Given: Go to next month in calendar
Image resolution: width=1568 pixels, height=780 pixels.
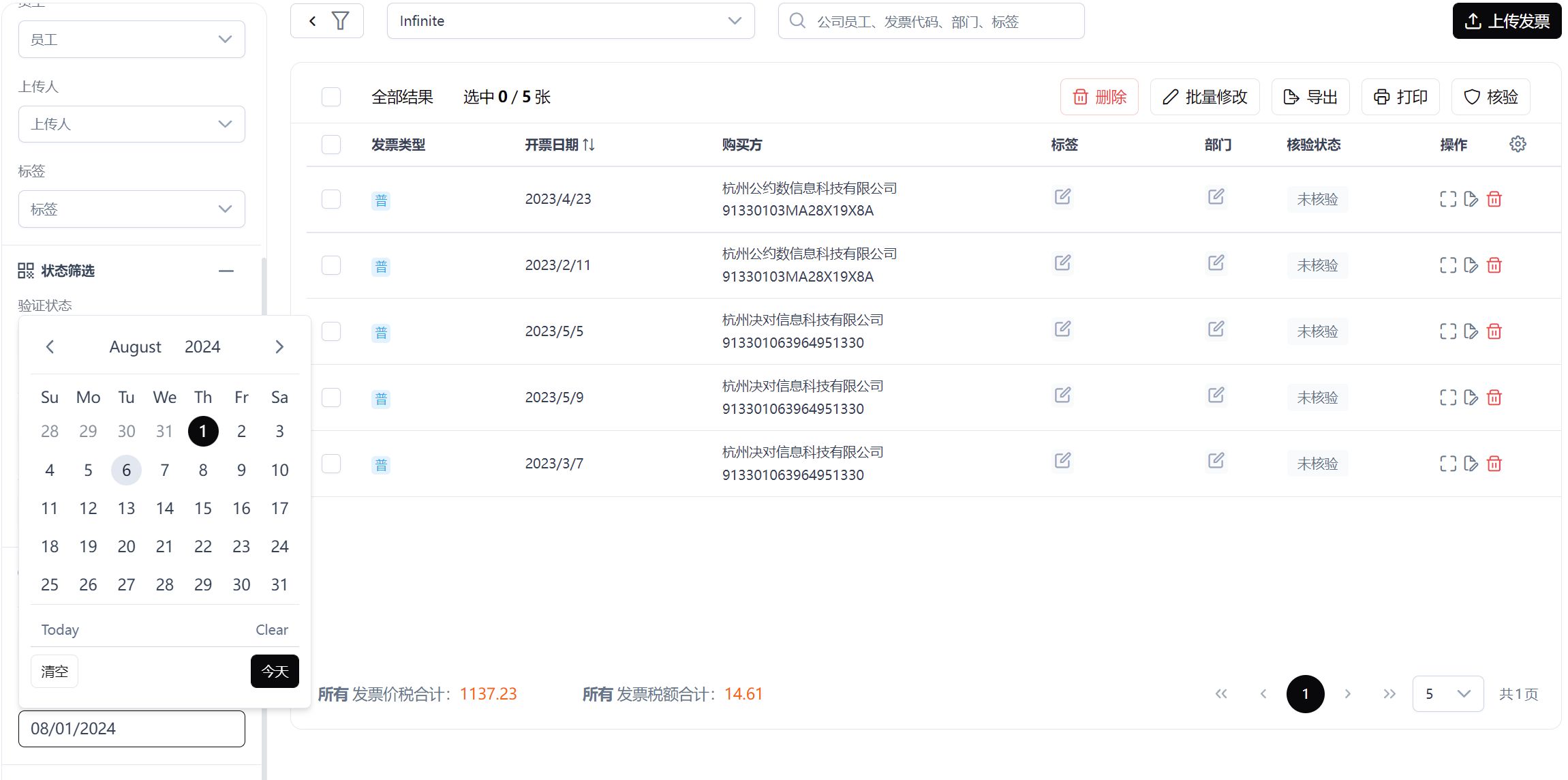Looking at the screenshot, I should [x=279, y=347].
